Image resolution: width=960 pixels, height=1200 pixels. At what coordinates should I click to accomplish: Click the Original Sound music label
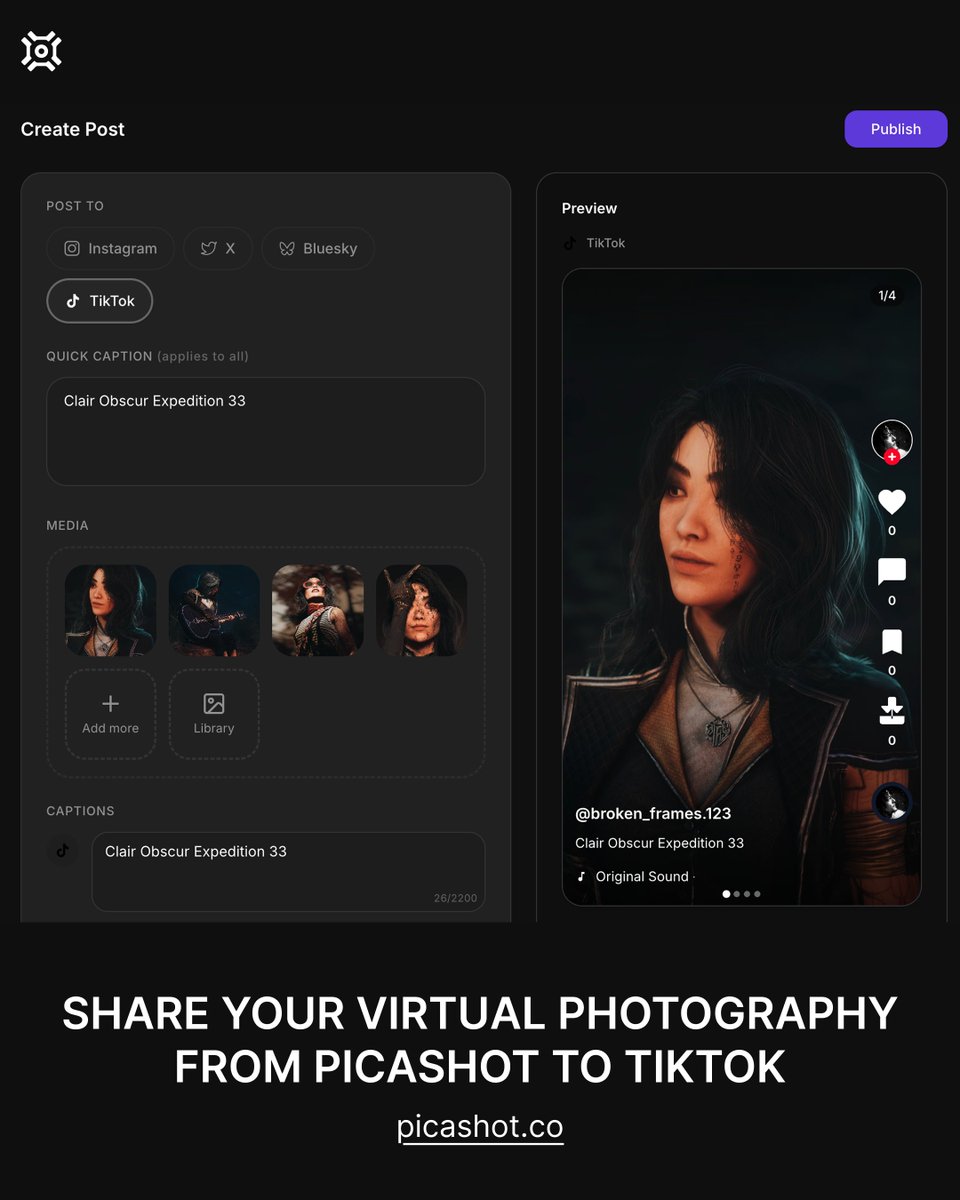(x=642, y=876)
